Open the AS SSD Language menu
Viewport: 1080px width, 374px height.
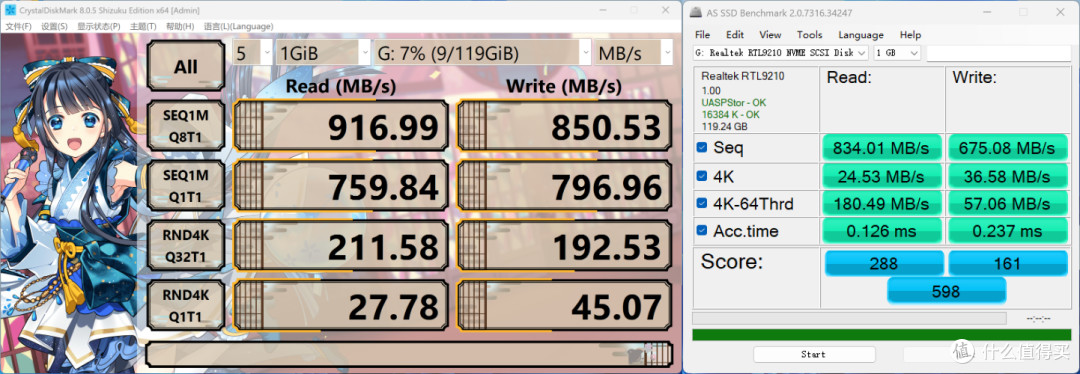[x=861, y=34]
